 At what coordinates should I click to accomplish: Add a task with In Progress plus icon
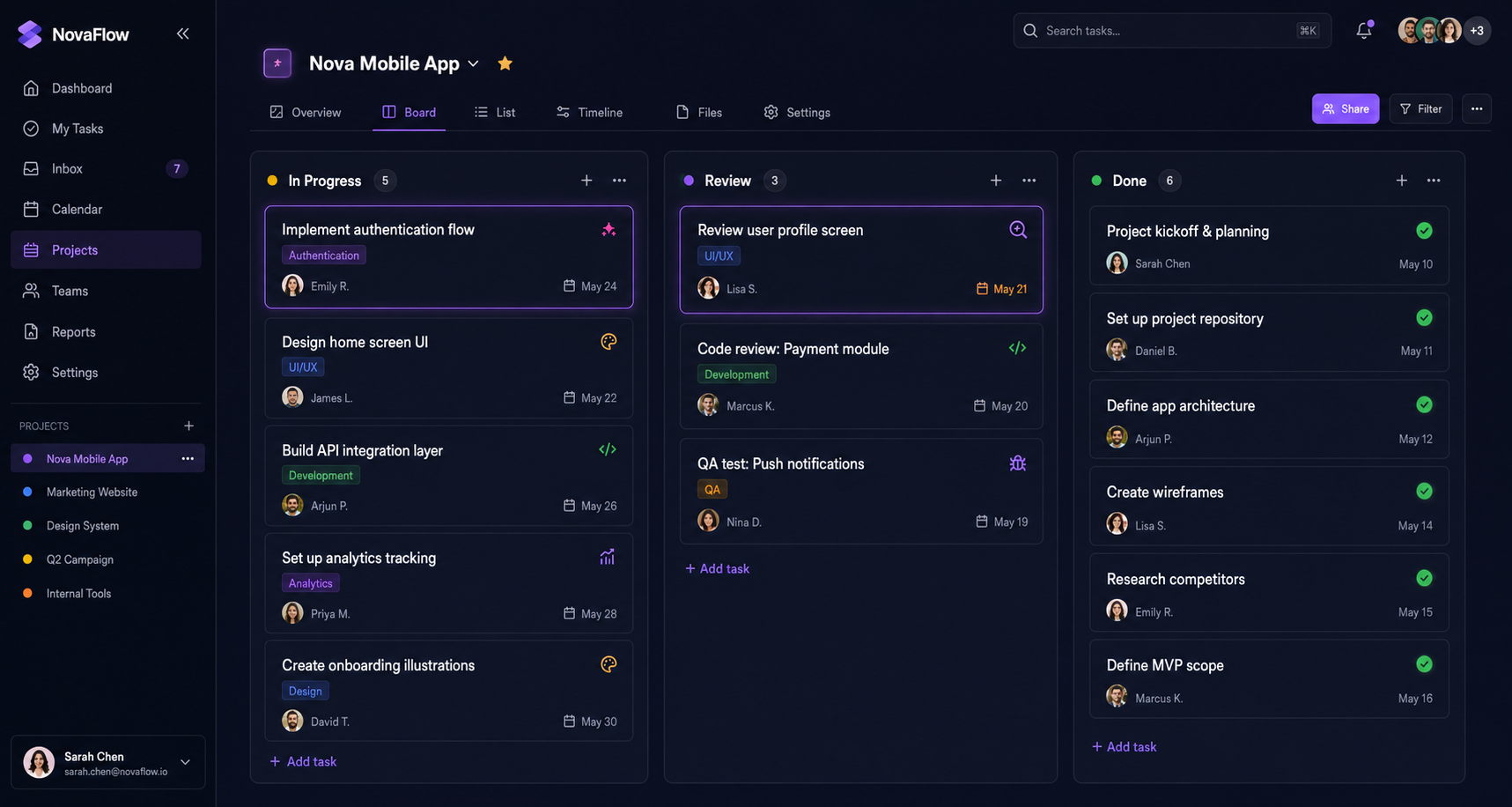586,181
